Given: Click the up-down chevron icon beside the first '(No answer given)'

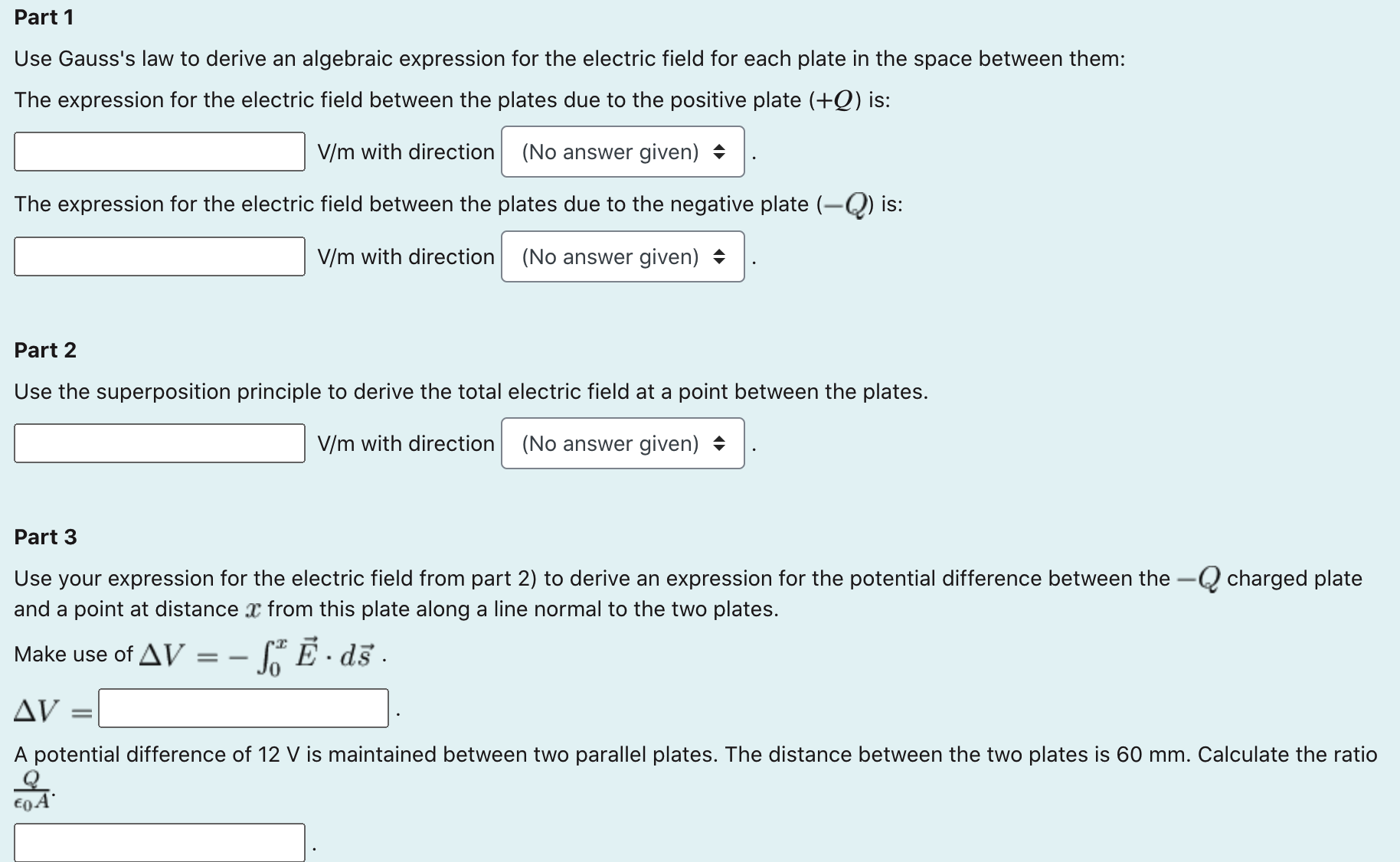Looking at the screenshot, I should pos(718,152).
